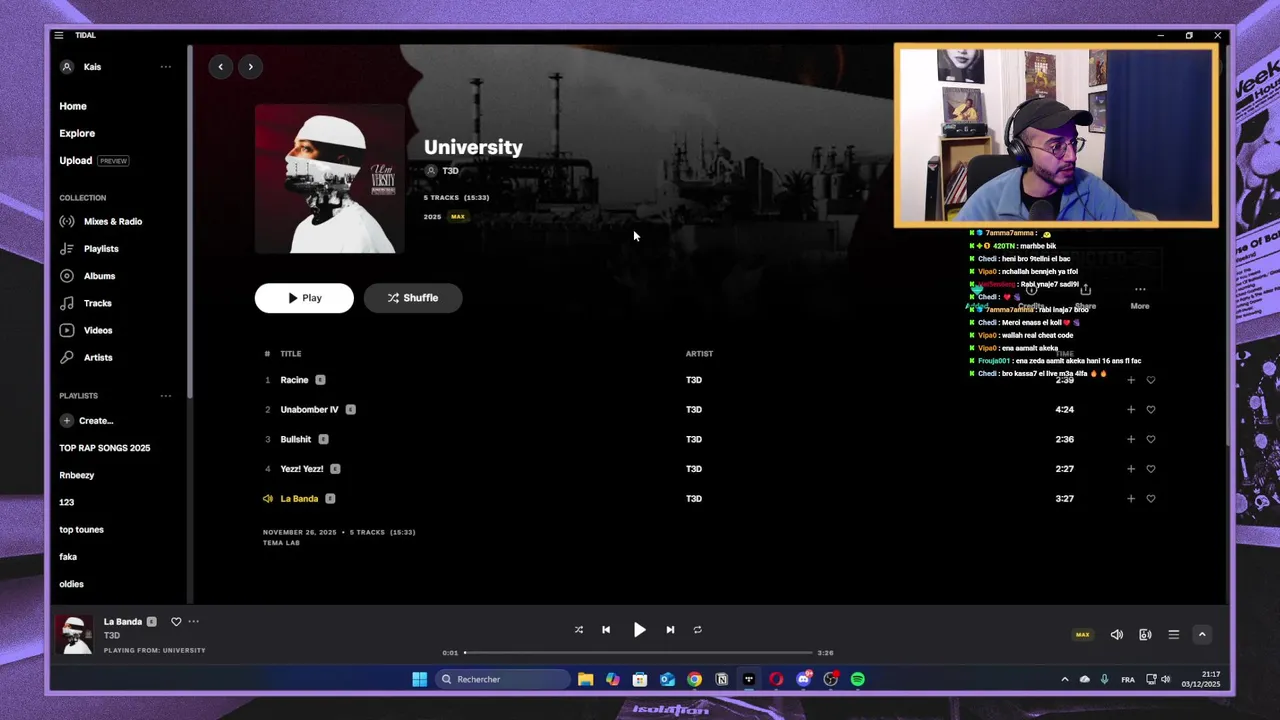Shuffle the University album
Image resolution: width=1280 pixels, height=720 pixels.
coord(413,298)
